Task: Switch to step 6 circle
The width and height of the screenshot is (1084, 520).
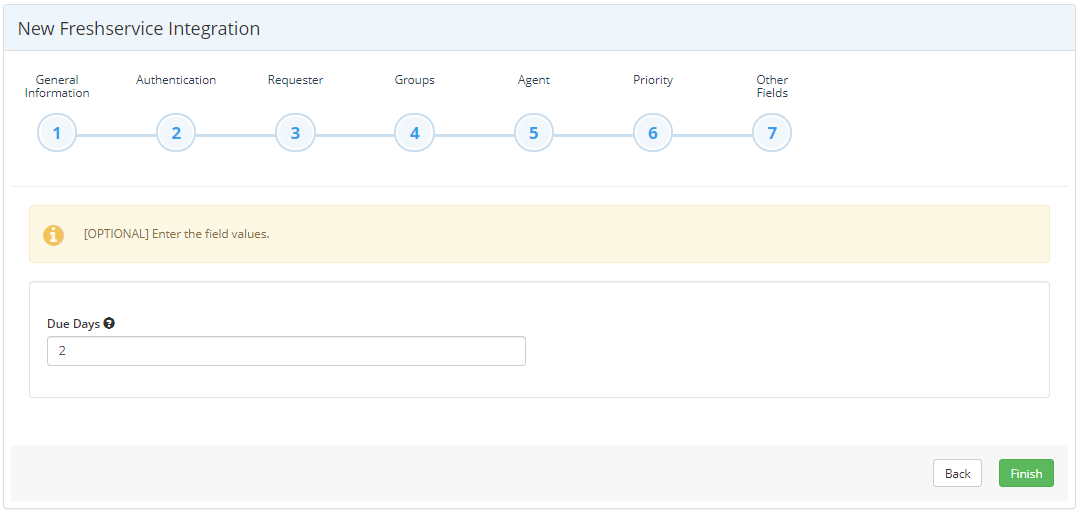Action: click(x=653, y=133)
